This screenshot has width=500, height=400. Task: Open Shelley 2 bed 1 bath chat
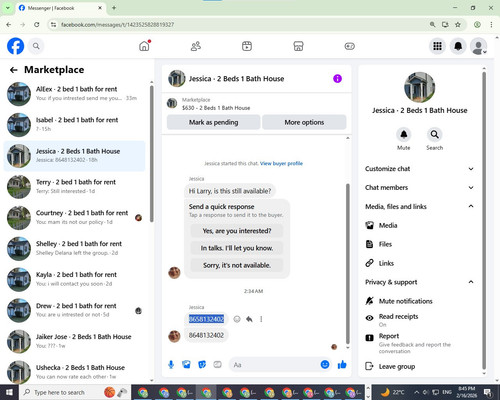75,248
